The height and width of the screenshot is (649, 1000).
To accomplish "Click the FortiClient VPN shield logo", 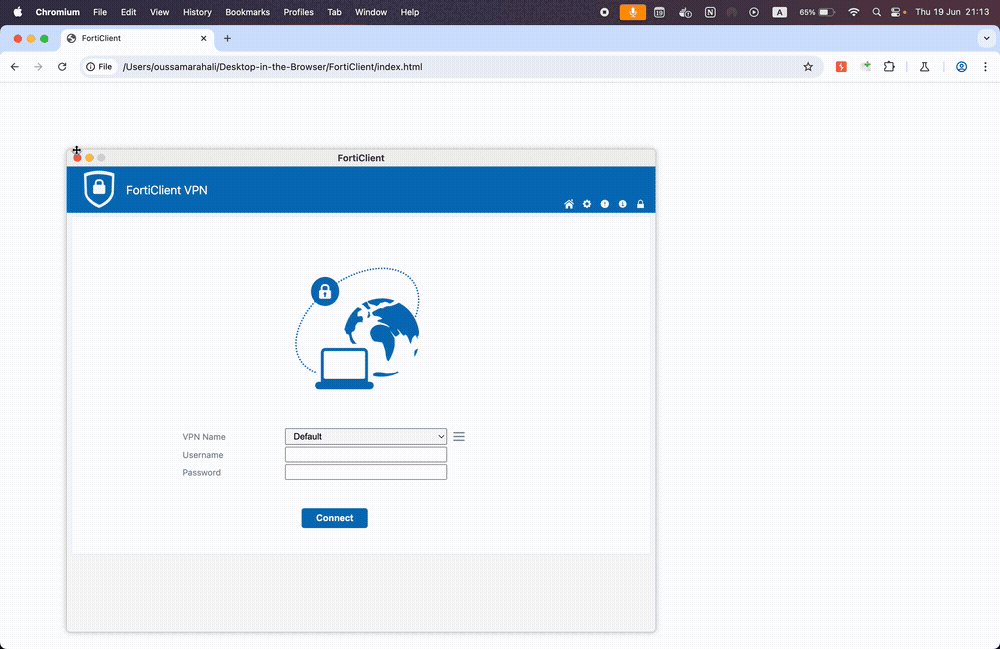I will (x=99, y=189).
